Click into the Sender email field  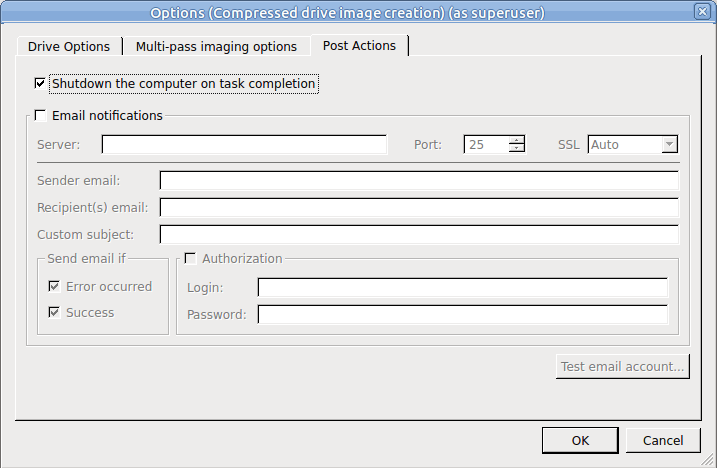click(x=419, y=180)
